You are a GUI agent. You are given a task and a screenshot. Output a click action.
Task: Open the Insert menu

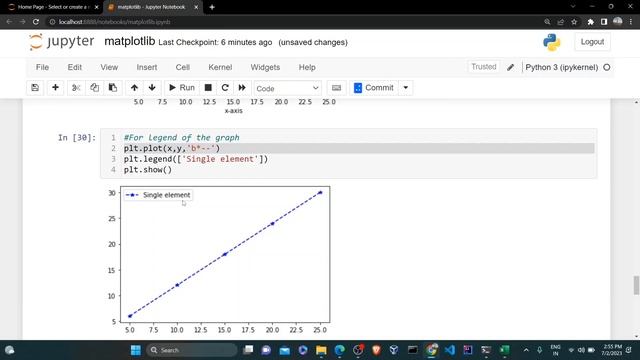point(147,67)
